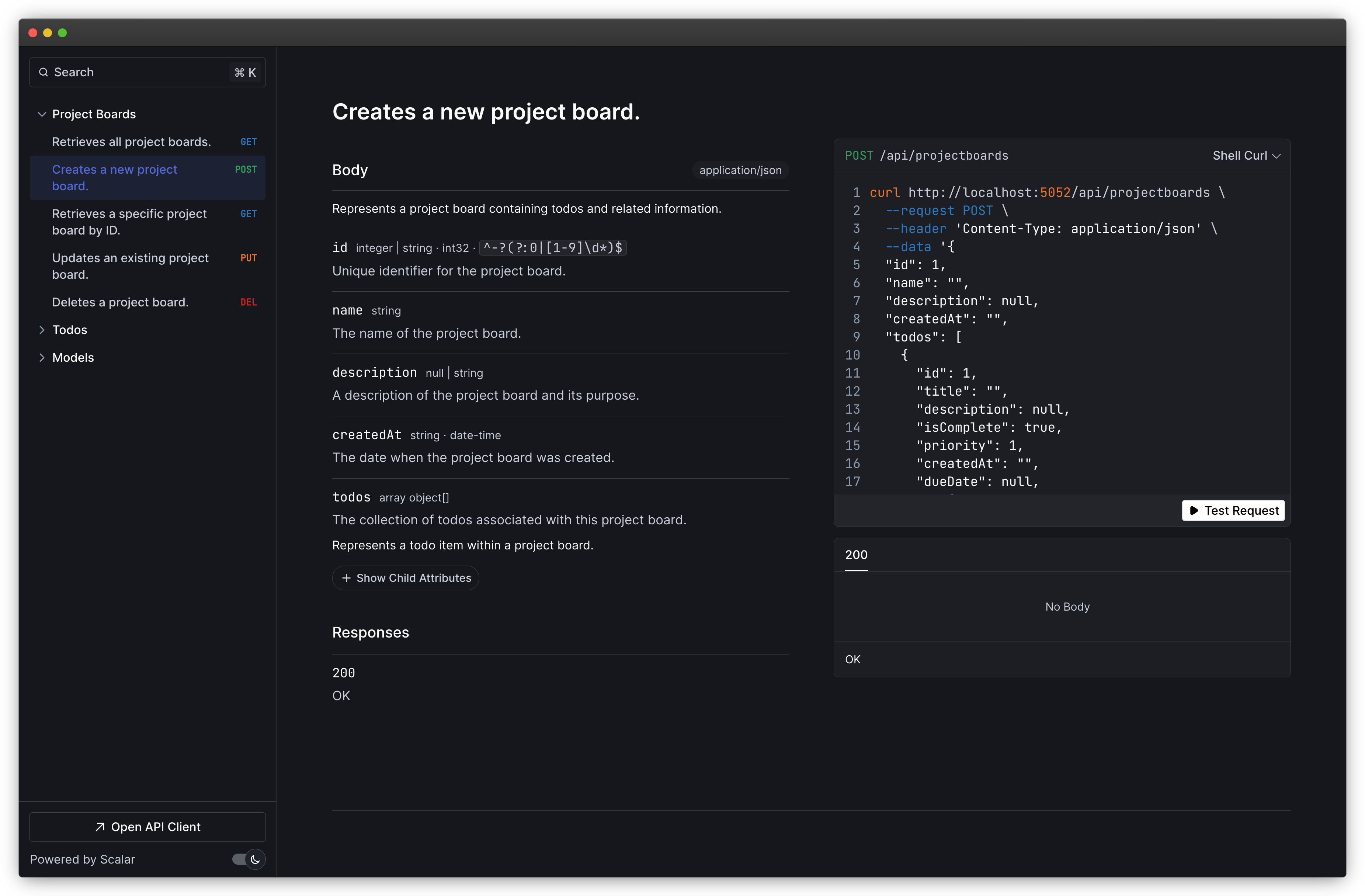
Task: Toggle the dark mode switch
Action: [249, 859]
